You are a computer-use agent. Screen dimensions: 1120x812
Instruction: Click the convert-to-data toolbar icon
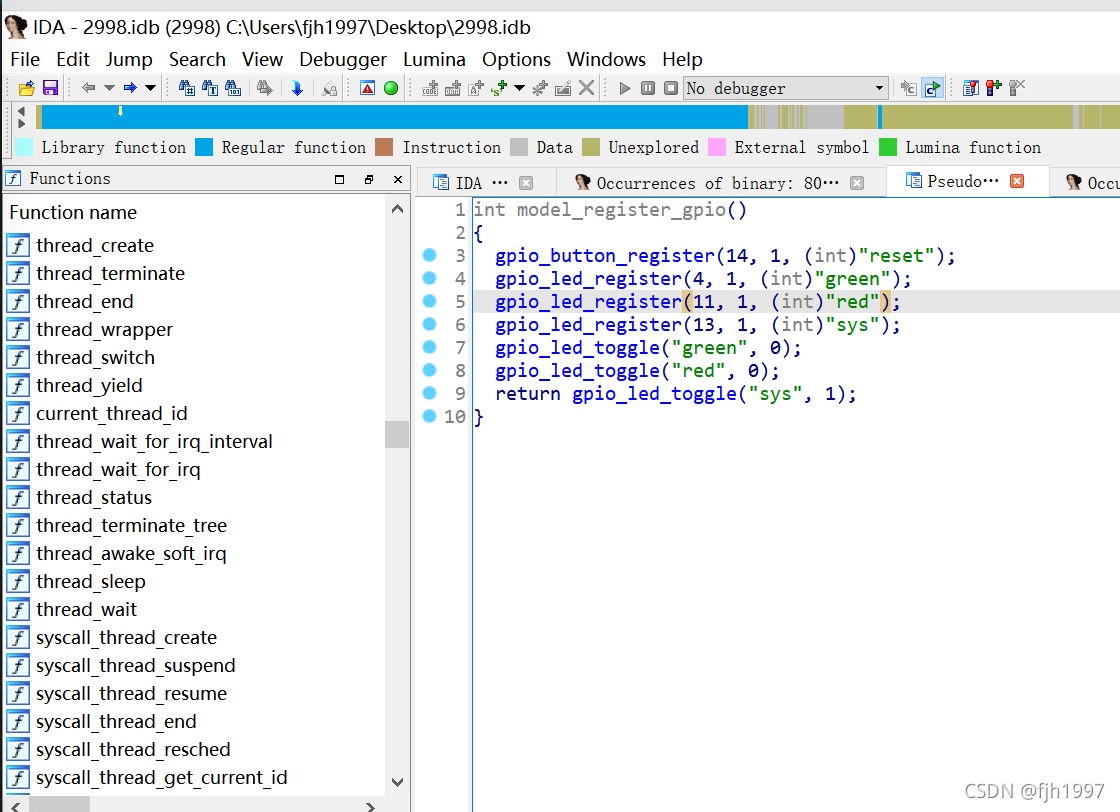453,88
